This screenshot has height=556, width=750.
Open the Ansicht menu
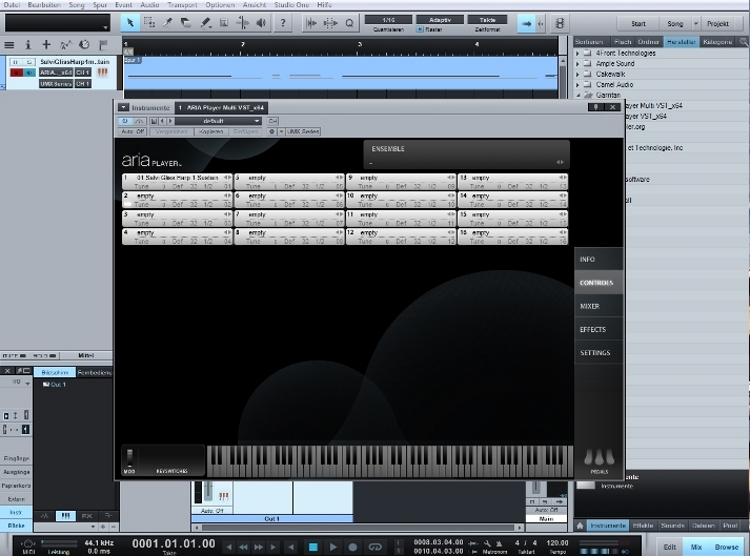(x=254, y=5)
